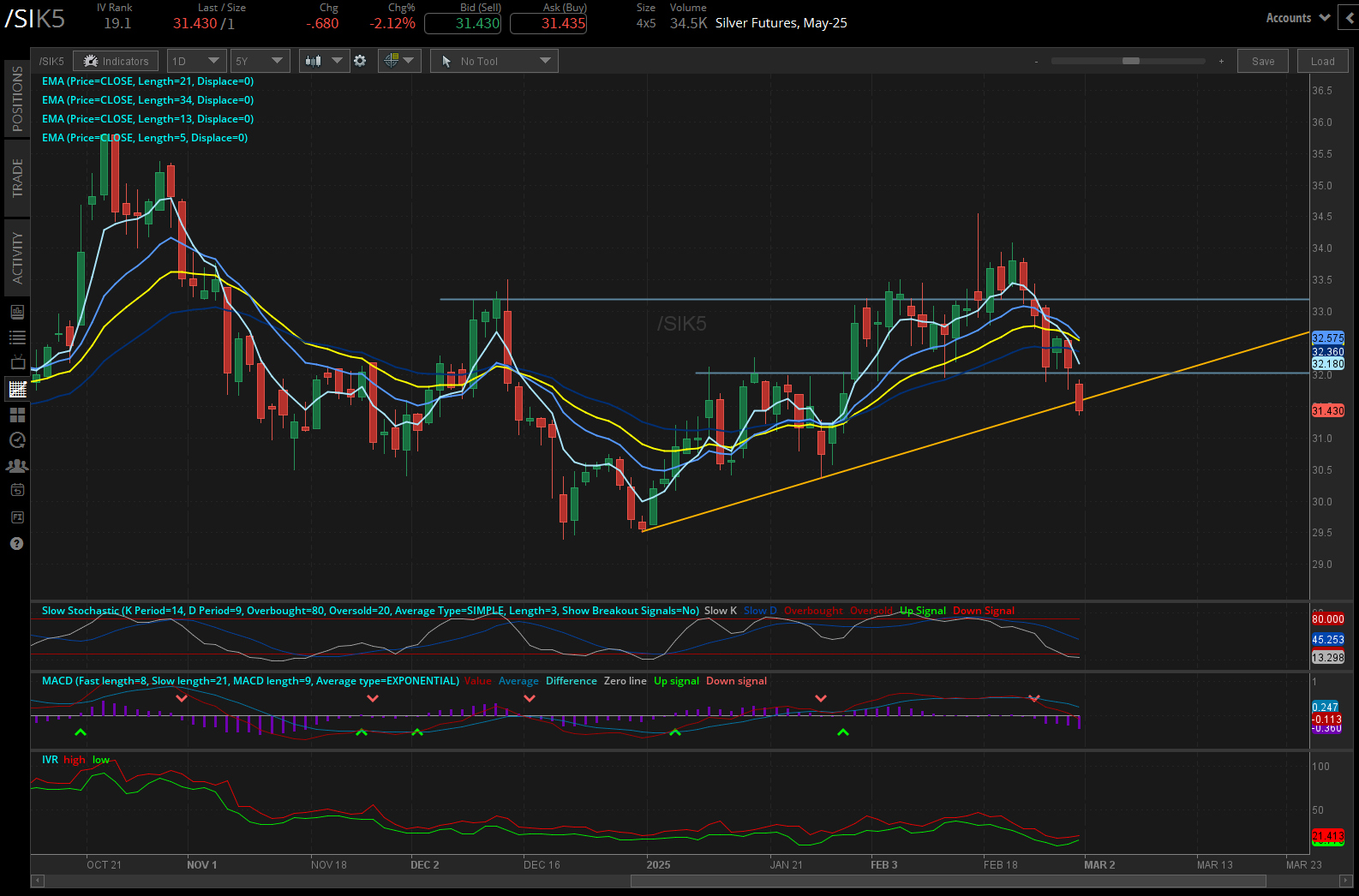Select the EMA Length=34 study label

147,100
